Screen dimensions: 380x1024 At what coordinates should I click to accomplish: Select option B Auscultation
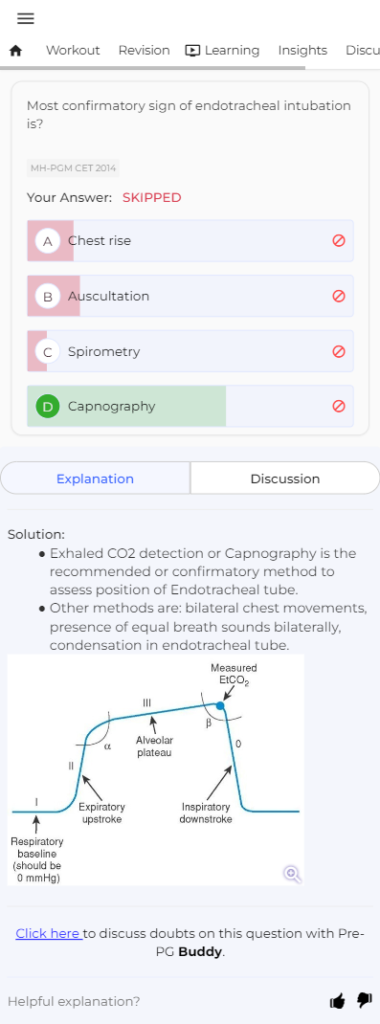(190, 296)
